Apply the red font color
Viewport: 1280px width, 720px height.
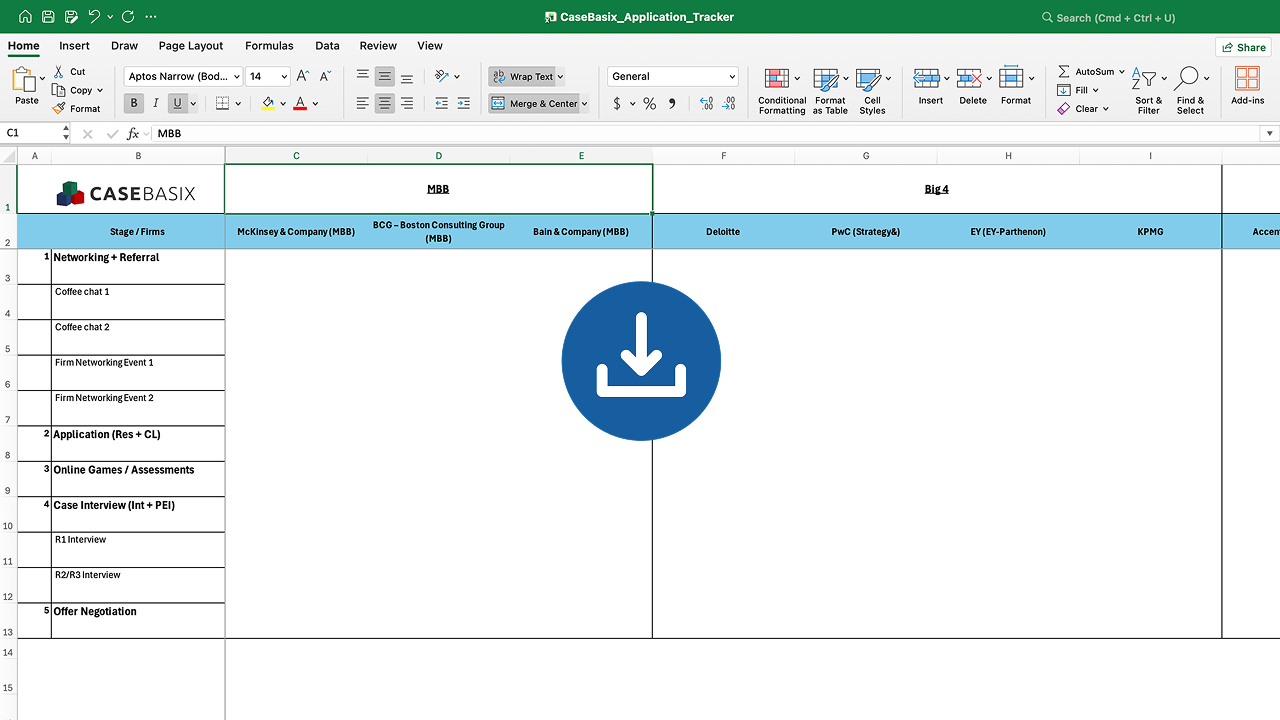pos(300,103)
